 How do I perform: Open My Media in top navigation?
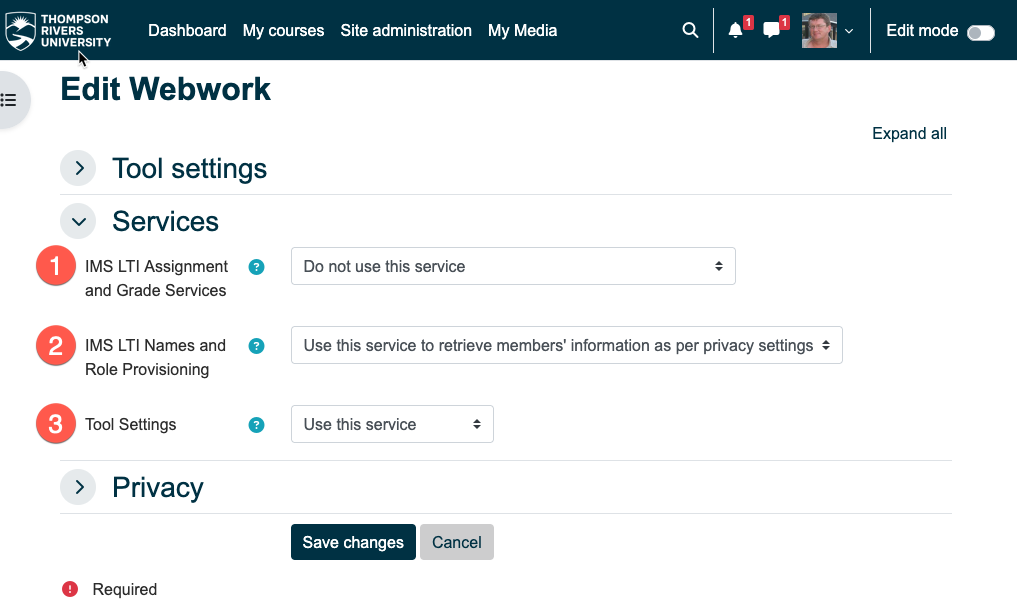522,30
